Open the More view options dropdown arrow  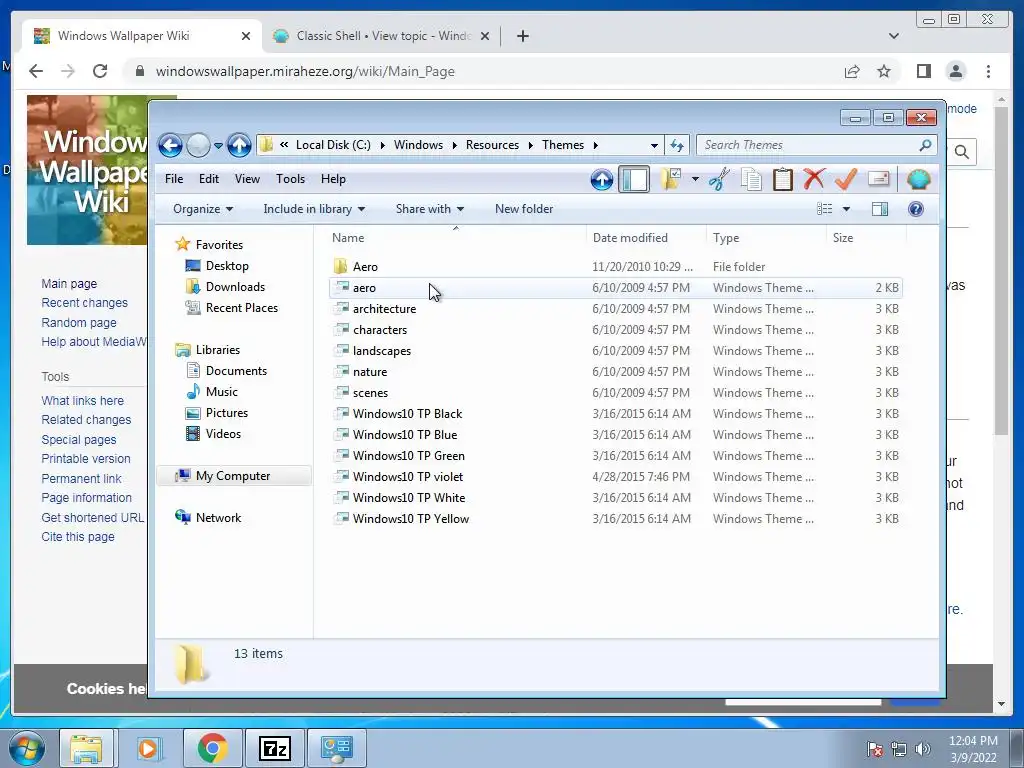point(846,209)
